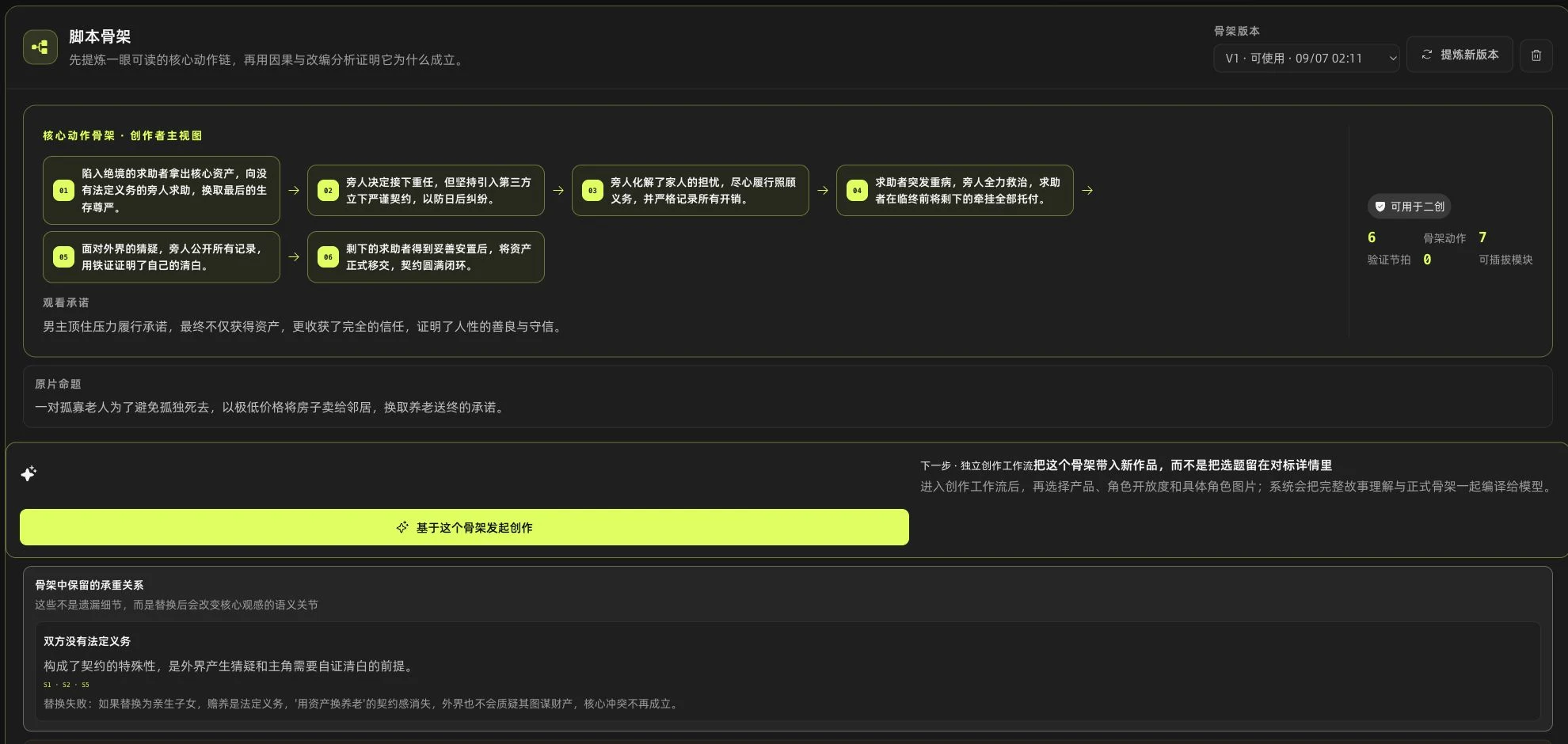The width and height of the screenshot is (1568, 744).
Task: Click the 骨架版本 label above the dropdown
Action: point(1237,31)
